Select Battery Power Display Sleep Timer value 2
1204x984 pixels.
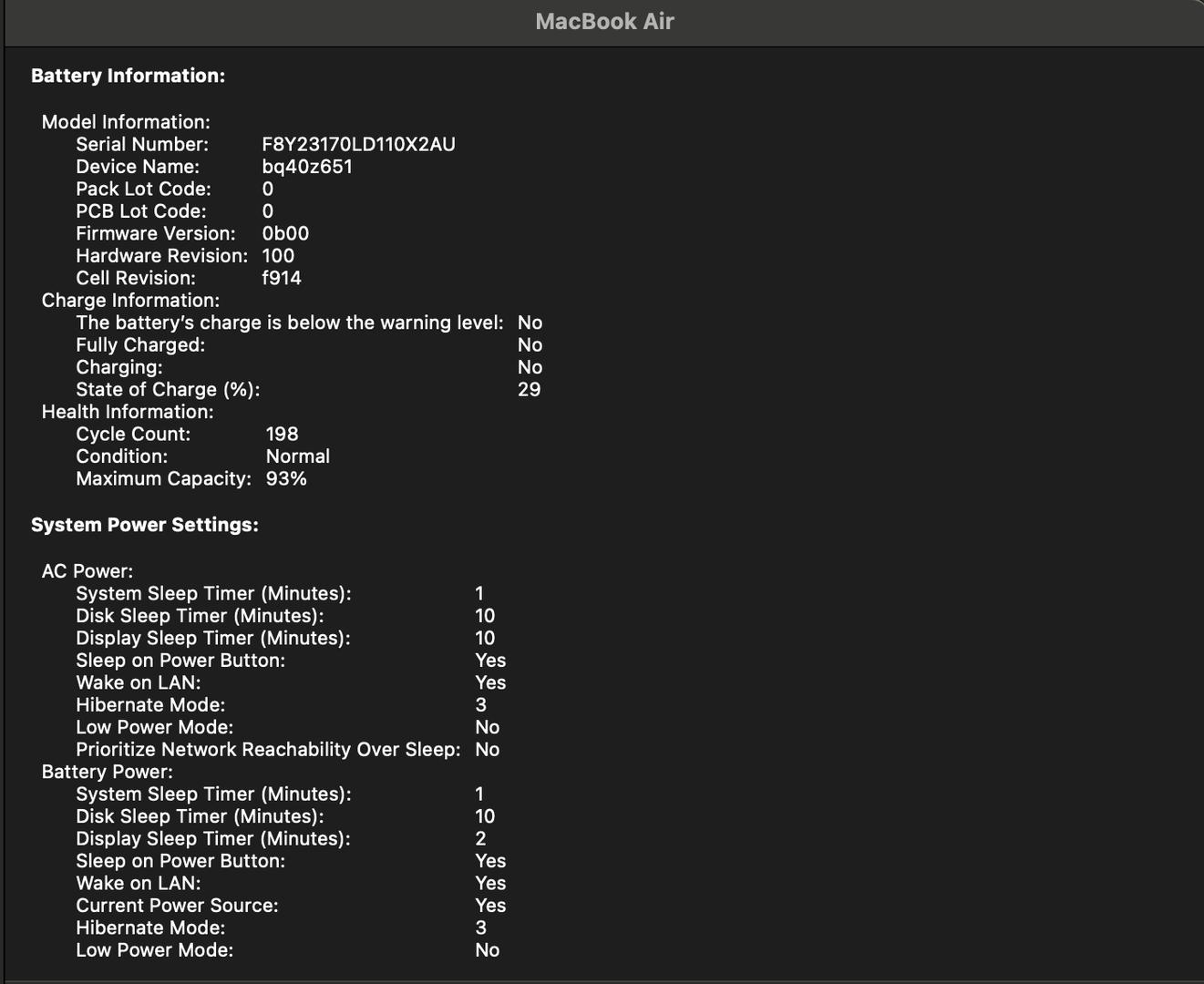point(481,838)
